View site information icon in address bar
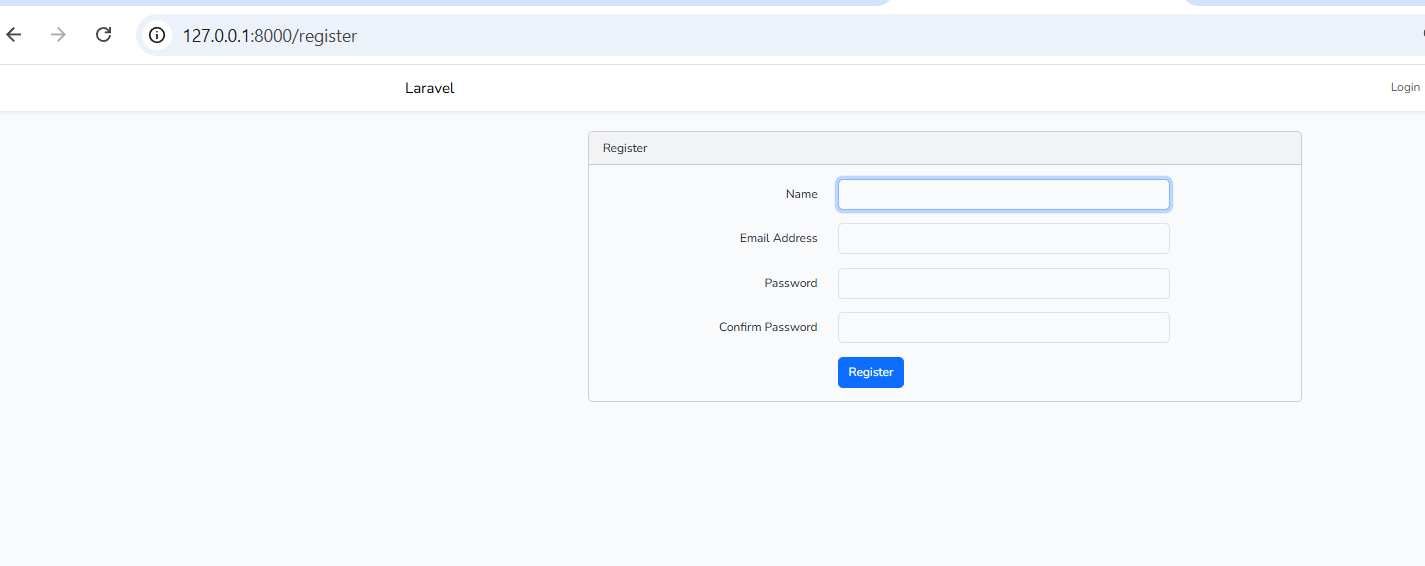The height and width of the screenshot is (566, 1425). pos(156,36)
